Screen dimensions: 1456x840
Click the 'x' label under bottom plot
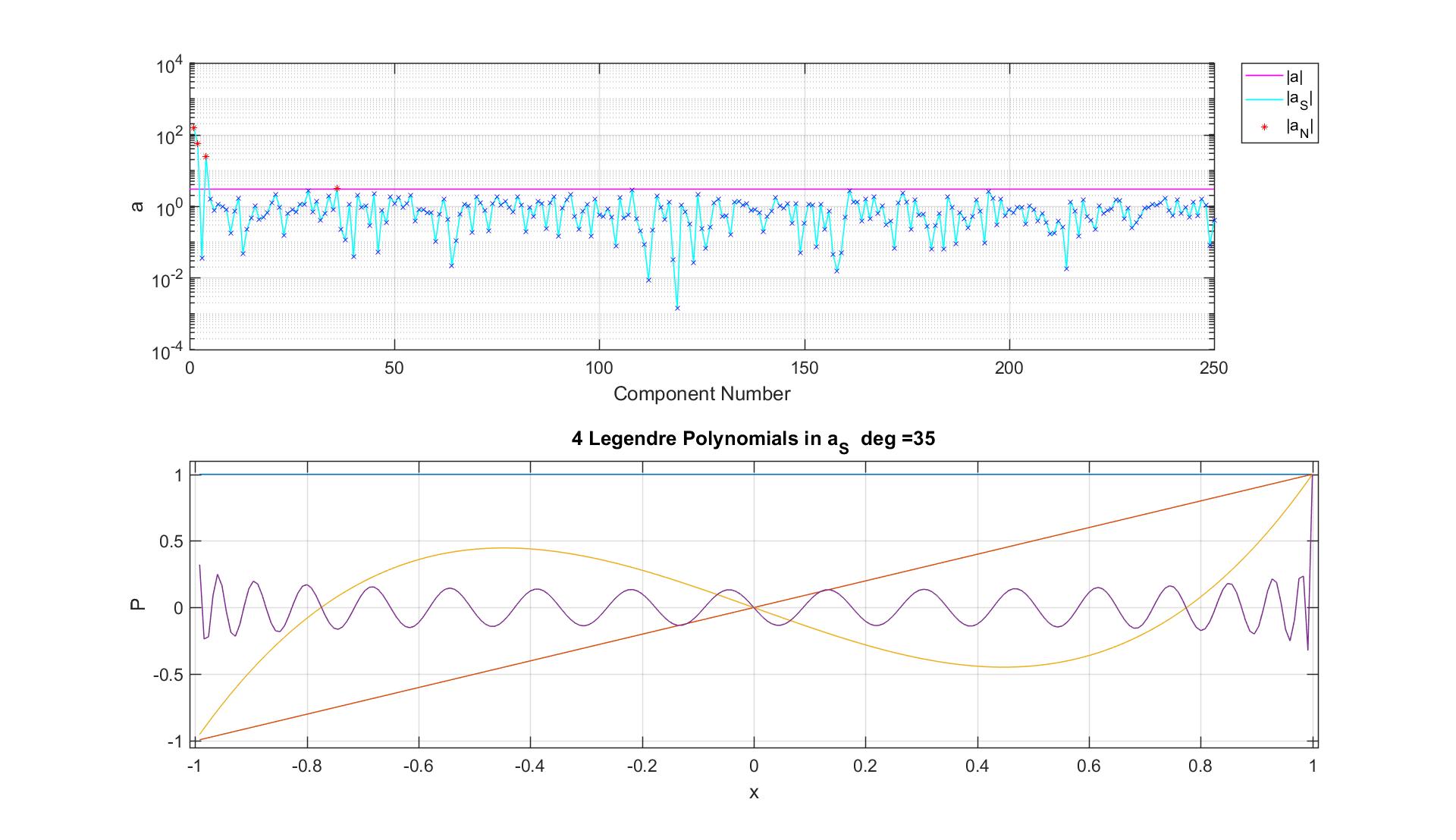click(x=754, y=793)
